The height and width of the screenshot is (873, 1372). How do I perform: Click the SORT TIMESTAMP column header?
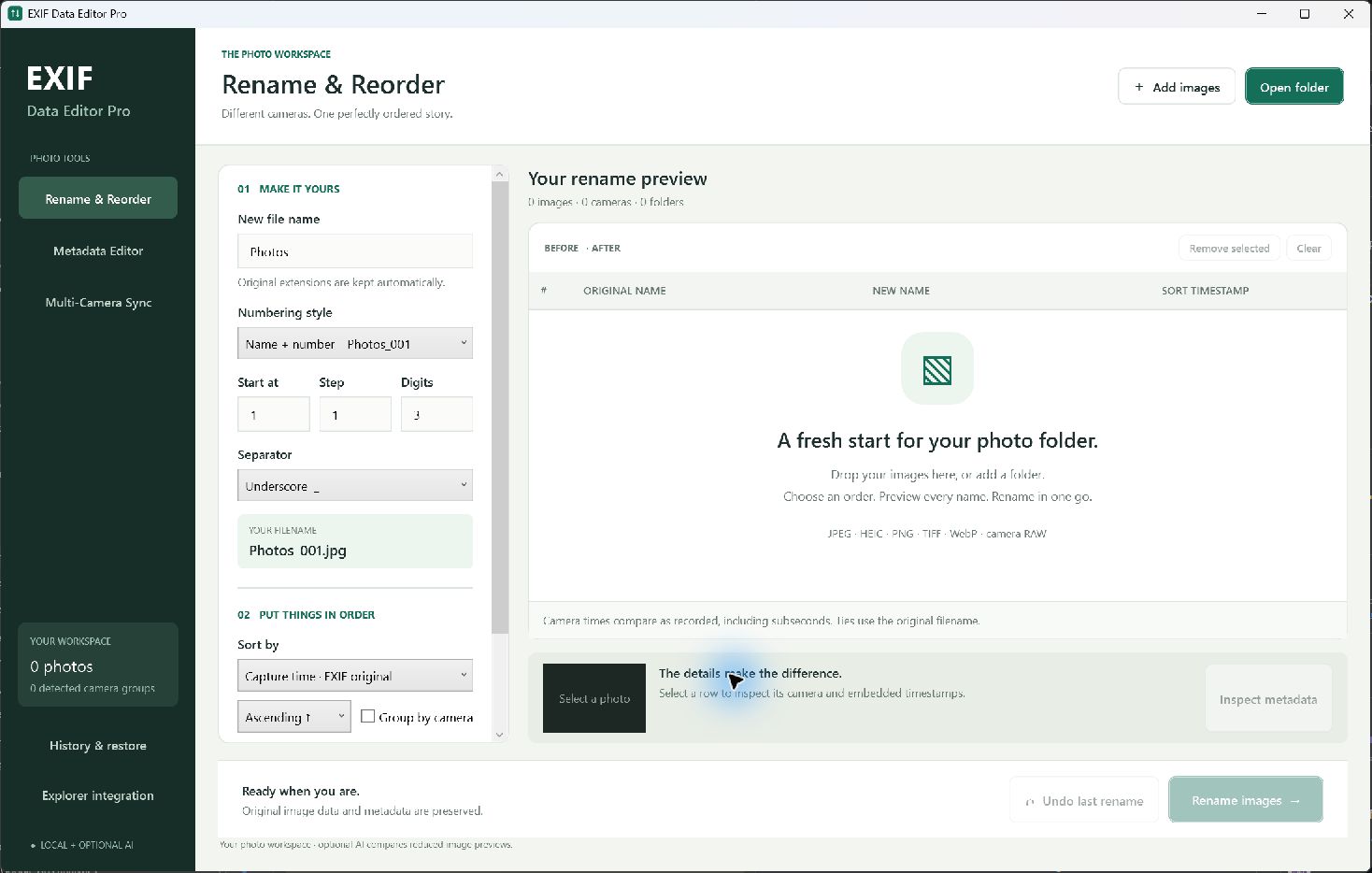coord(1206,291)
